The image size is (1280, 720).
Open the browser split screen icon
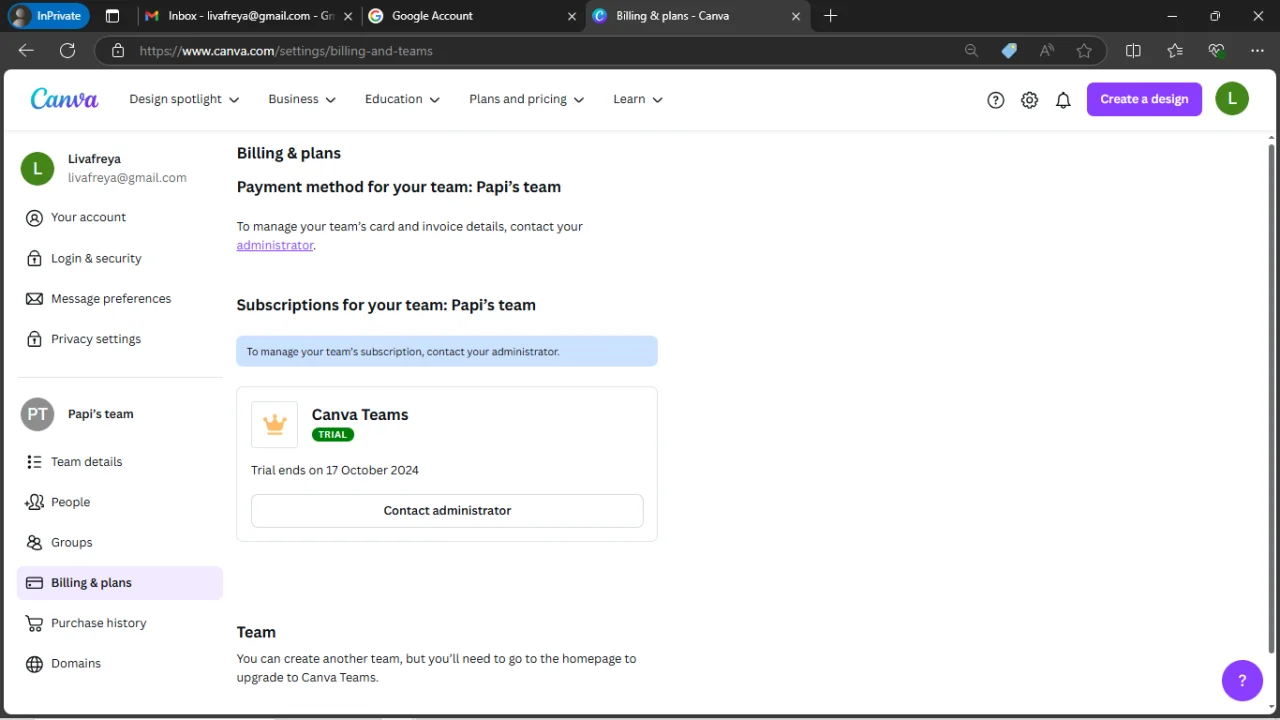pyautogui.click(x=1133, y=50)
